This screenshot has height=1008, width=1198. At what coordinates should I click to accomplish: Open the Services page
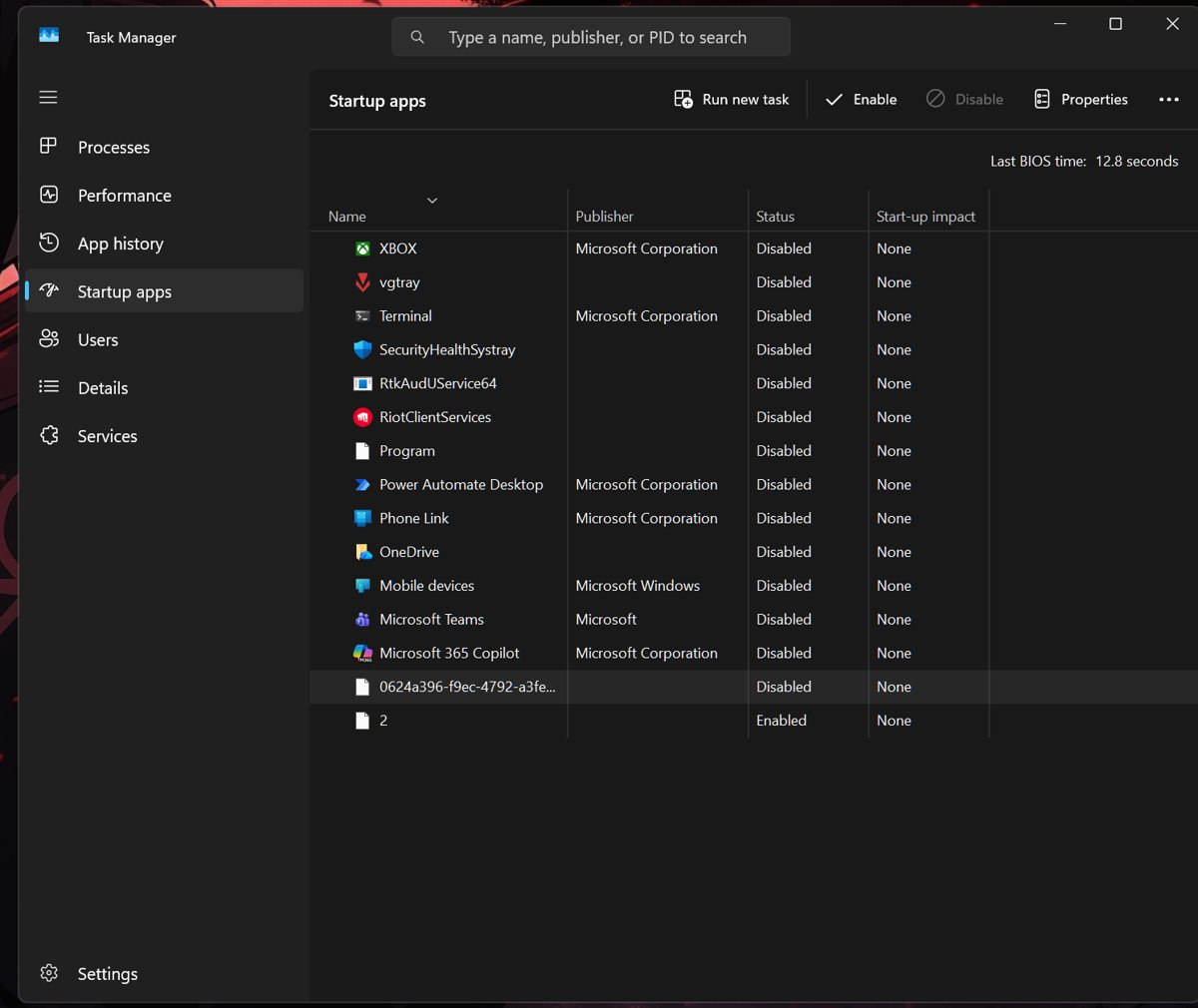point(164,436)
